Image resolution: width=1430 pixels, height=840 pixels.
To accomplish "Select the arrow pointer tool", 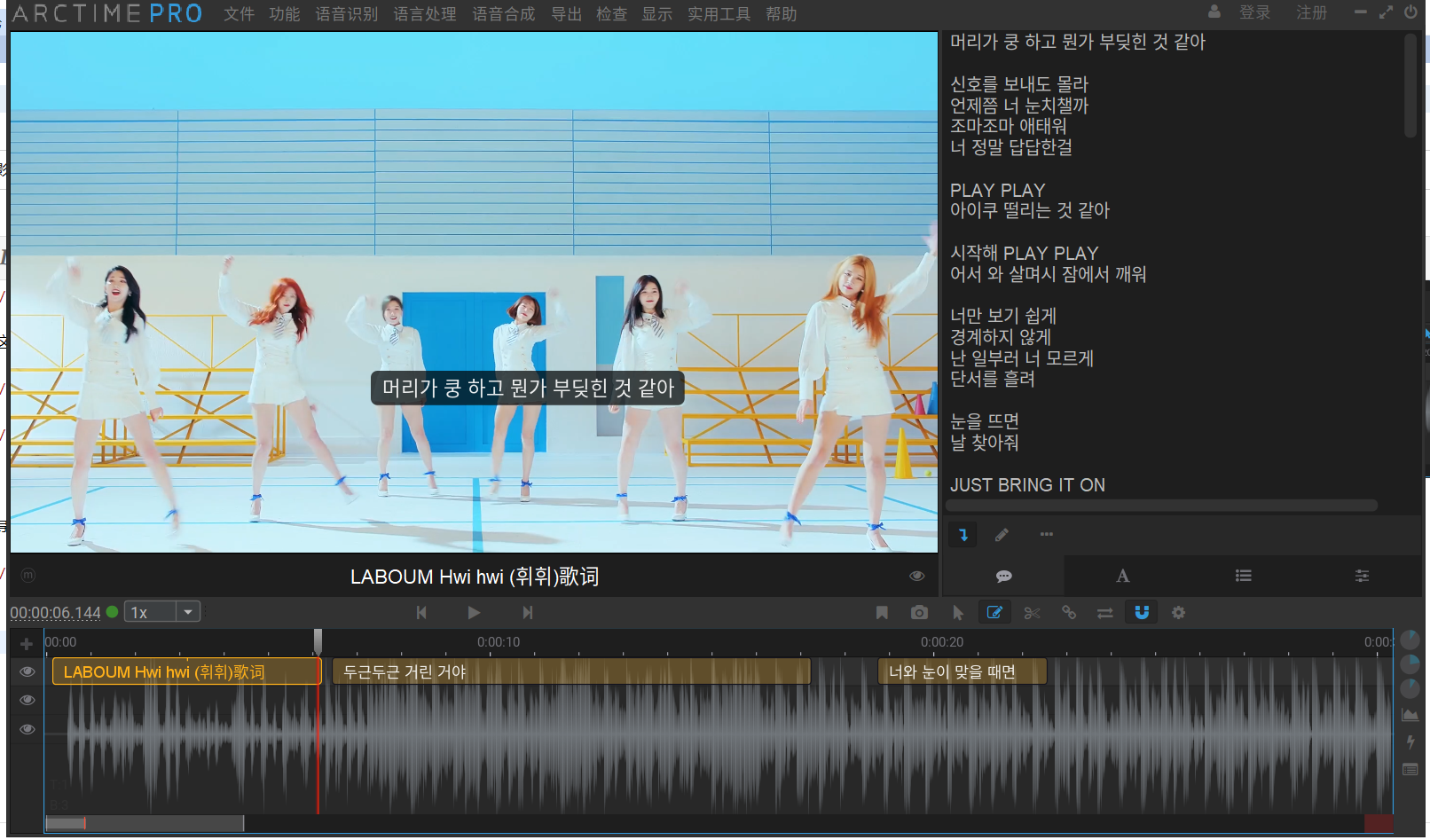I will (x=957, y=613).
